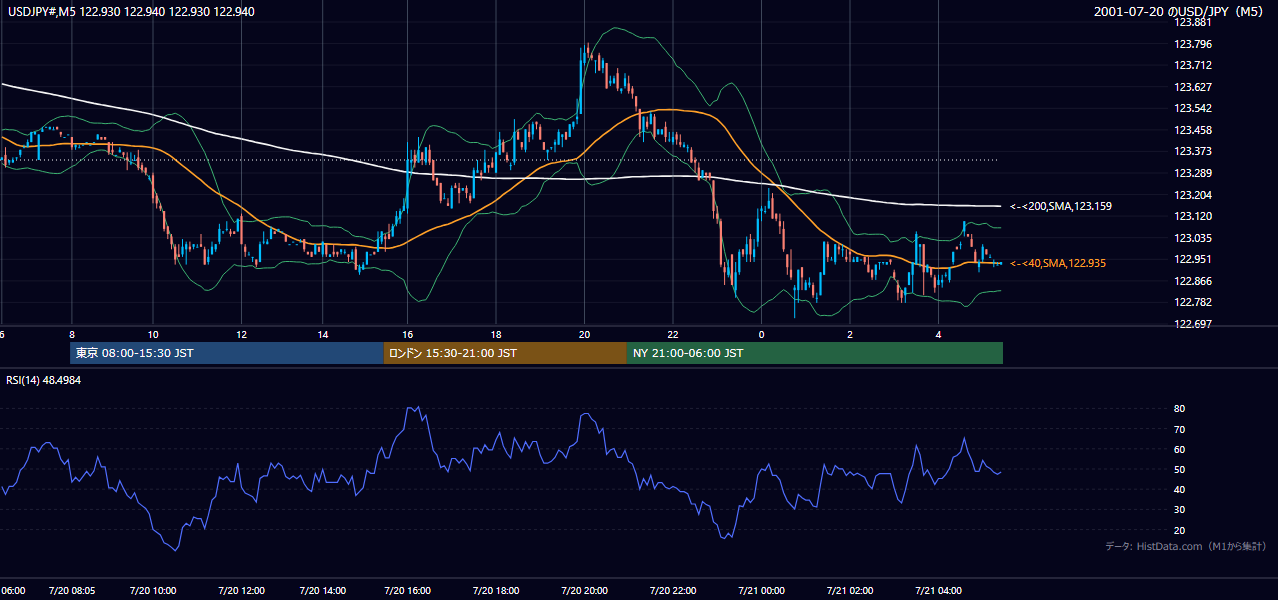Click the 2001-07-20 USD/JPY (M5) heading
The height and width of the screenshot is (600, 1278).
coord(1180,11)
